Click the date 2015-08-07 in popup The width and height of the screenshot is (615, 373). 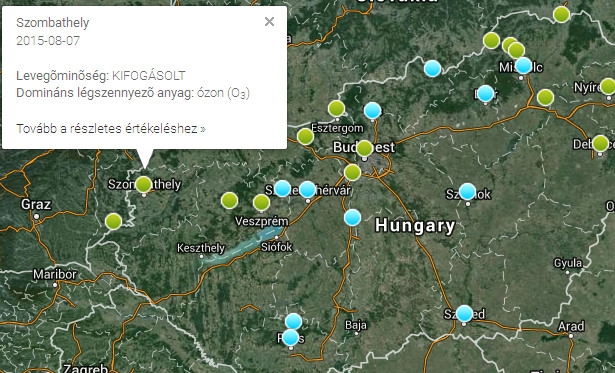click(48, 40)
